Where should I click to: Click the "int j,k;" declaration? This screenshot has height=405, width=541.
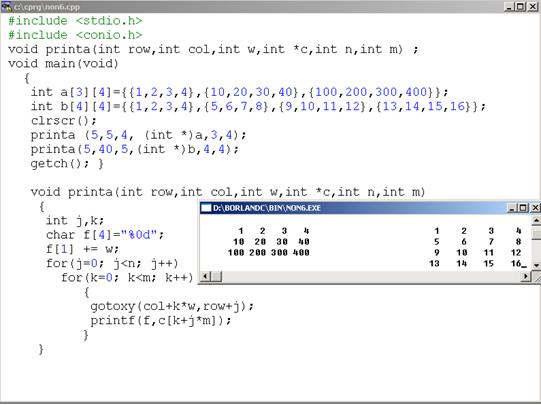click(75, 220)
